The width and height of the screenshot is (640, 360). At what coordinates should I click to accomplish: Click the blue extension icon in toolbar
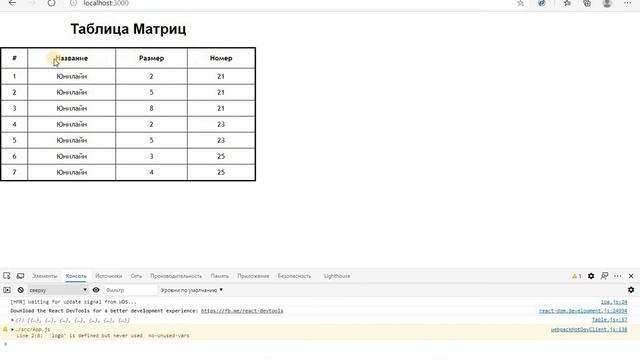point(542,3)
